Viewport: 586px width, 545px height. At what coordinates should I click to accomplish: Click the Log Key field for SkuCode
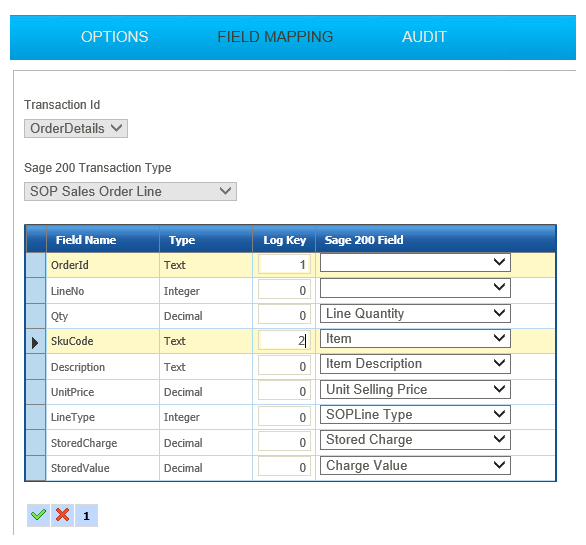(284, 340)
